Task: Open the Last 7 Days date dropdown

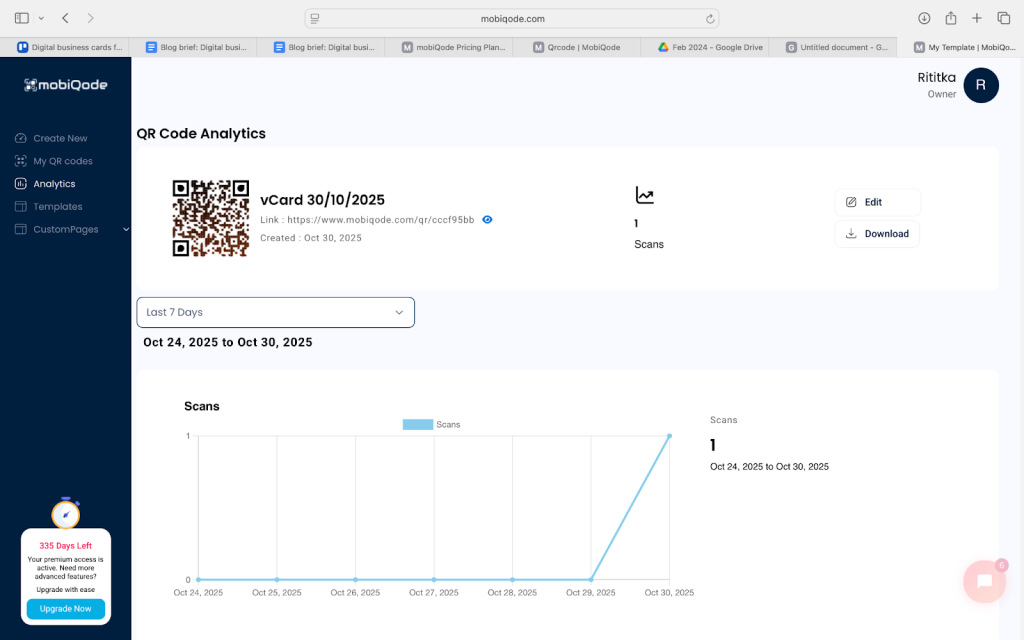Action: point(275,312)
